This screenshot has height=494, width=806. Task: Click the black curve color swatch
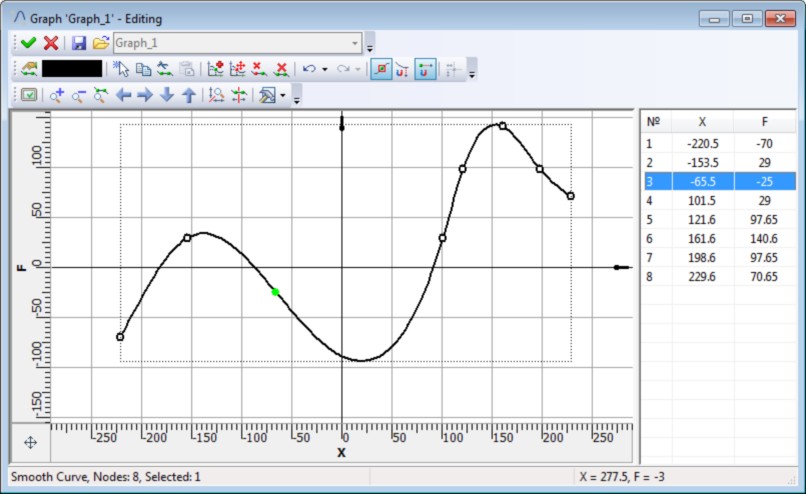click(71, 69)
